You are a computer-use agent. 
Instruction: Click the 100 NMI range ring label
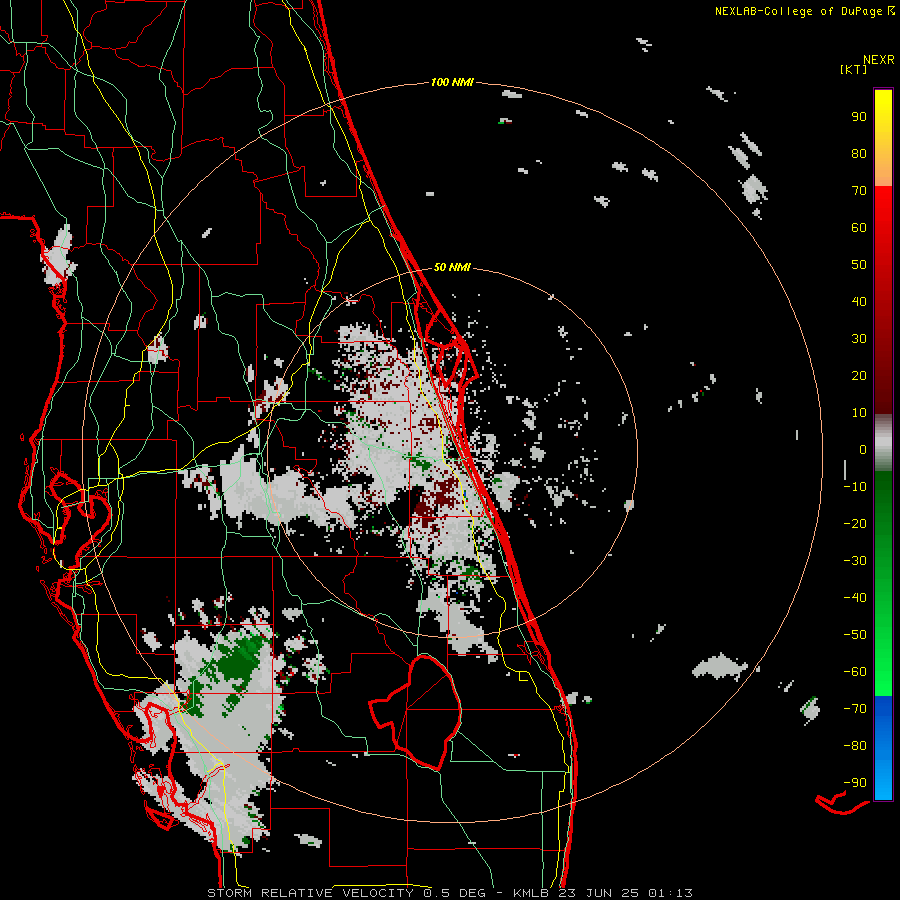pyautogui.click(x=452, y=83)
